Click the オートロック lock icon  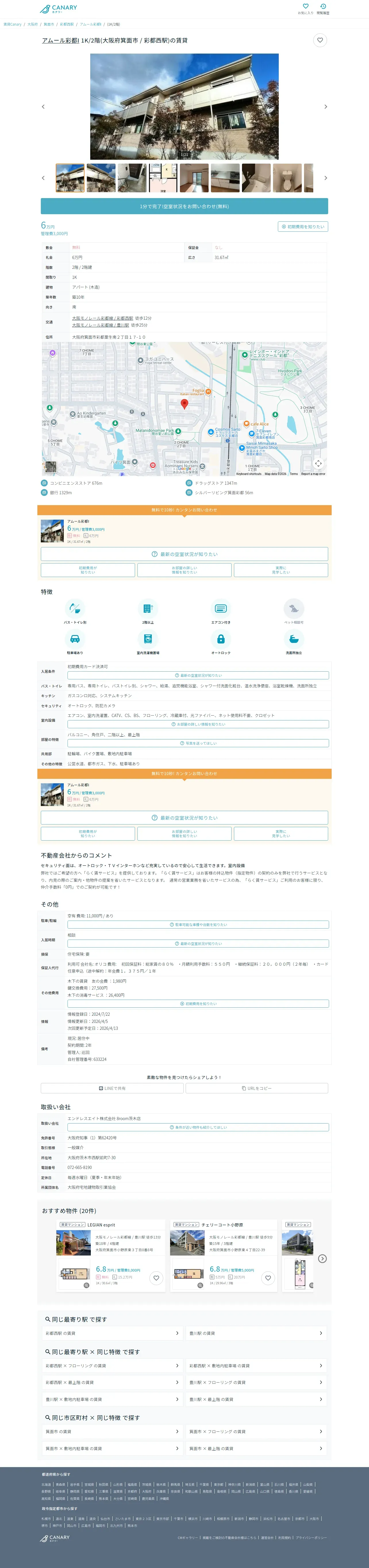[221, 639]
